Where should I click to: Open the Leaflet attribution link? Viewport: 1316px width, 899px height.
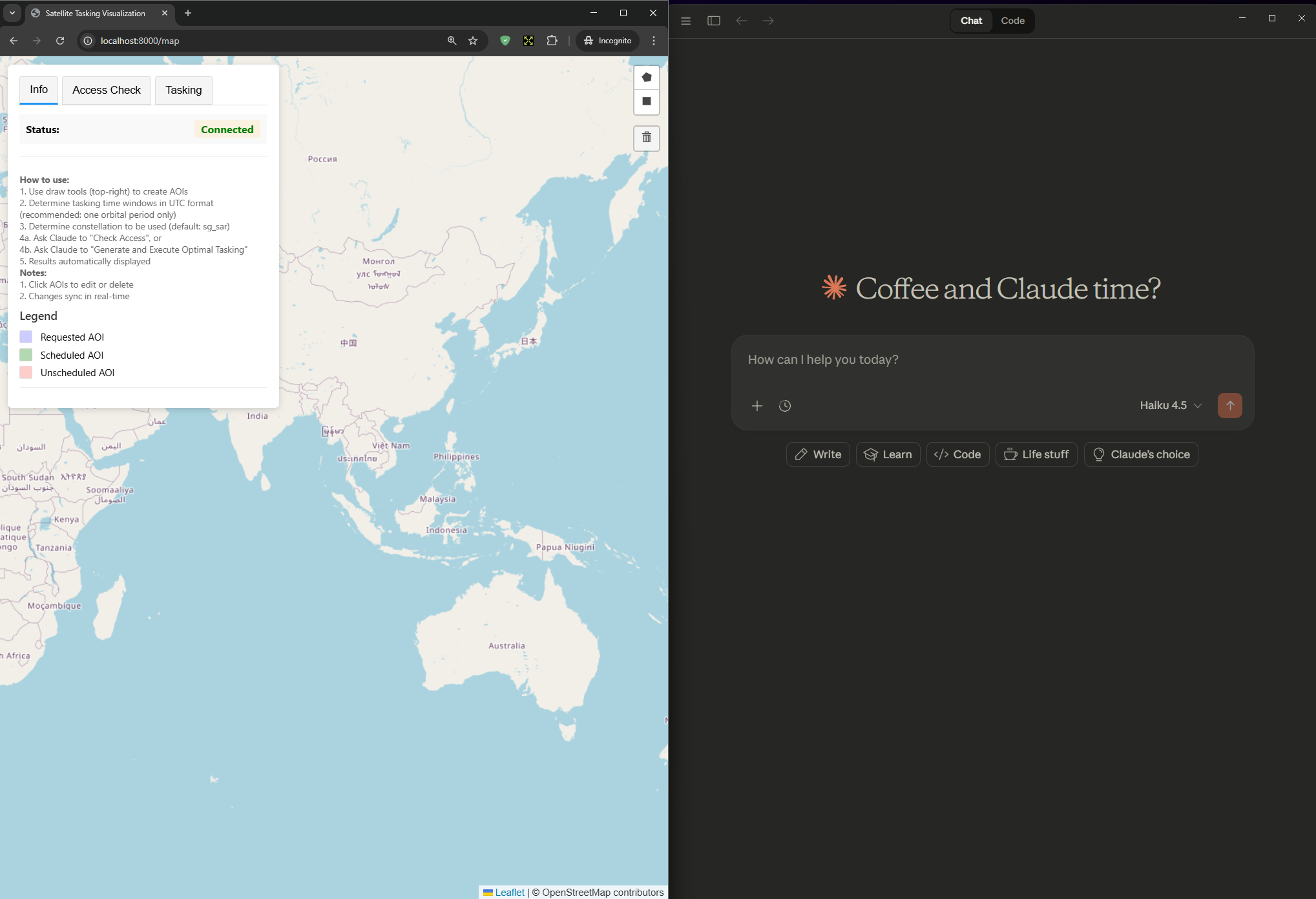click(509, 892)
